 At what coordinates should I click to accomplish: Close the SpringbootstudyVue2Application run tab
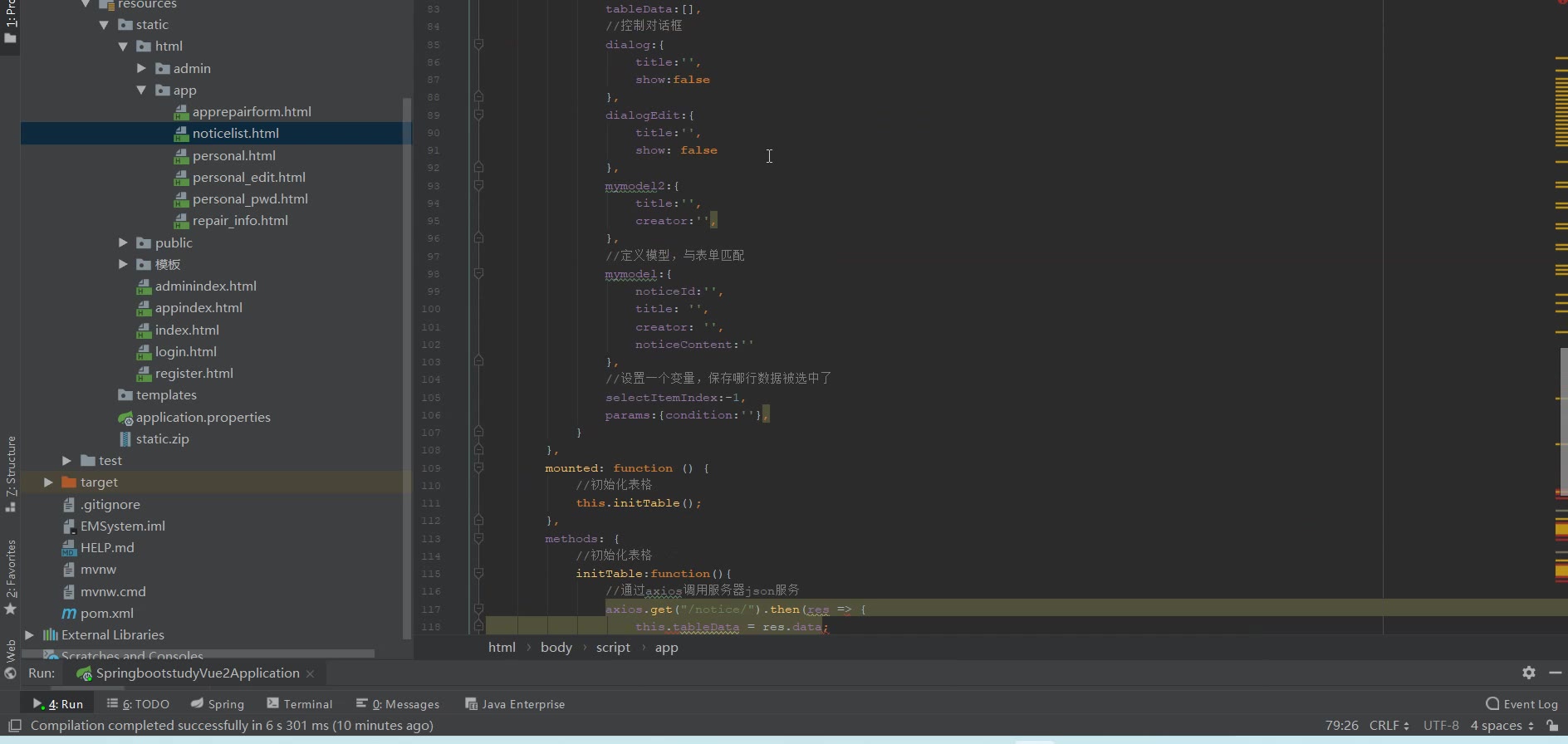click(311, 673)
